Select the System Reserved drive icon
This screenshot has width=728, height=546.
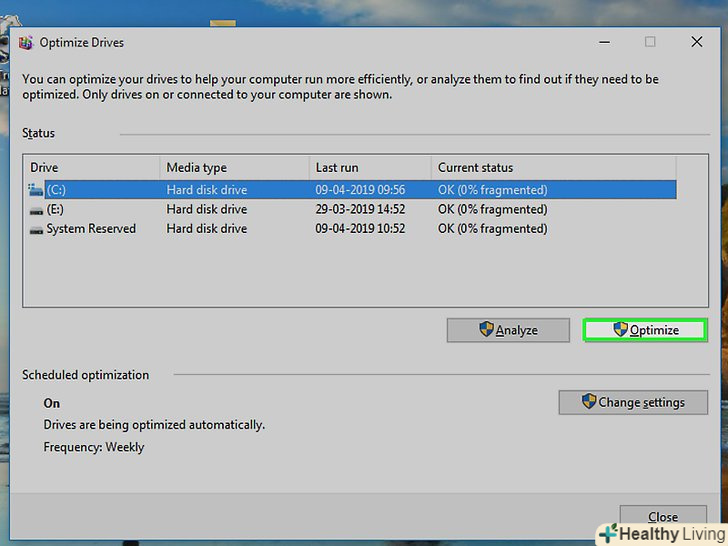[x=36, y=230]
